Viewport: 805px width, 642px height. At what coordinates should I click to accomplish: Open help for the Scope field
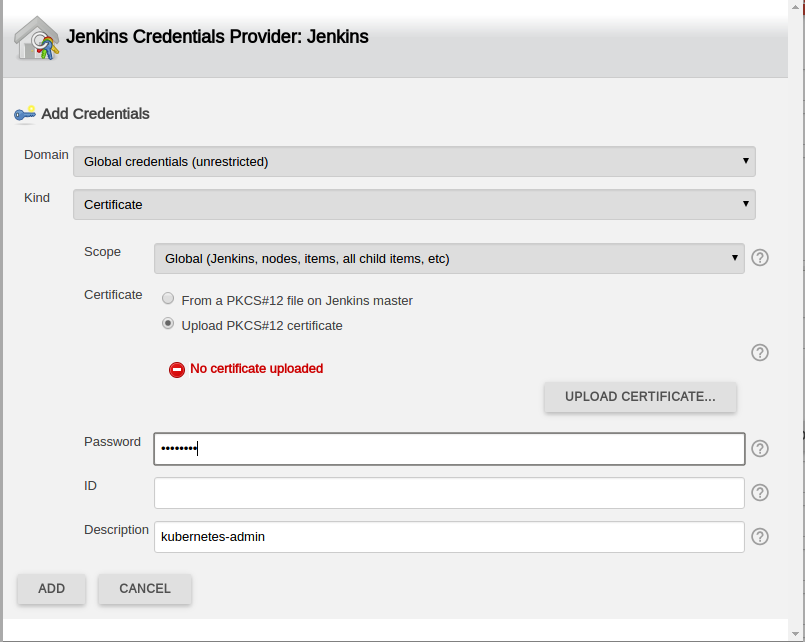(760, 258)
